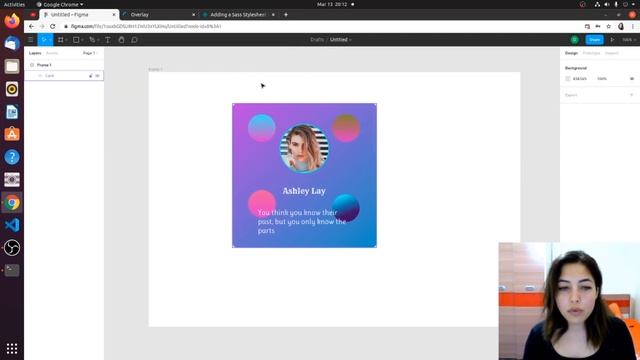Click the Ashley Lay name text
The height and width of the screenshot is (360, 640).
pos(304,191)
